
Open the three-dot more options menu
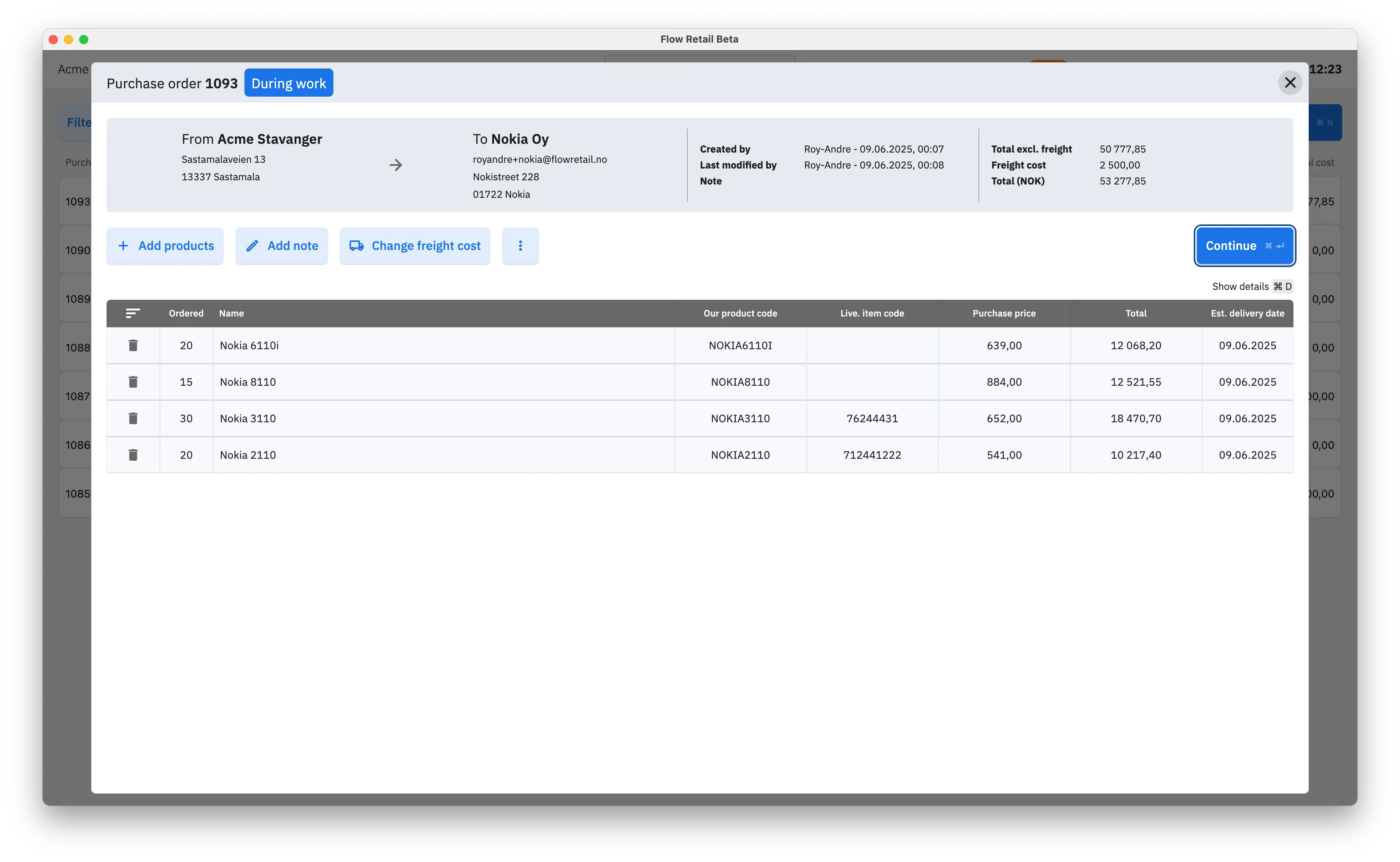520,246
